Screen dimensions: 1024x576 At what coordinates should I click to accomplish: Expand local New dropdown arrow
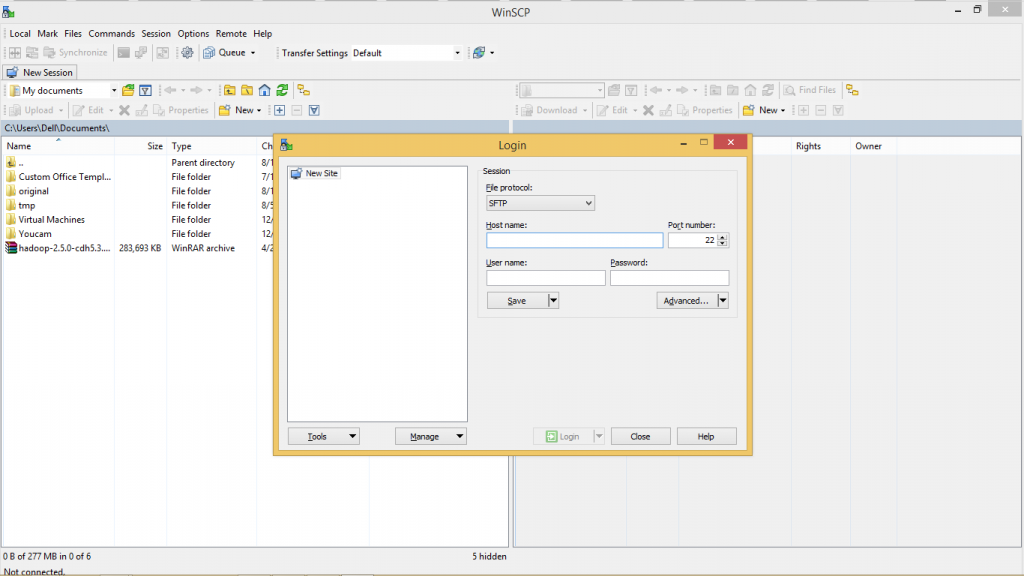259,110
